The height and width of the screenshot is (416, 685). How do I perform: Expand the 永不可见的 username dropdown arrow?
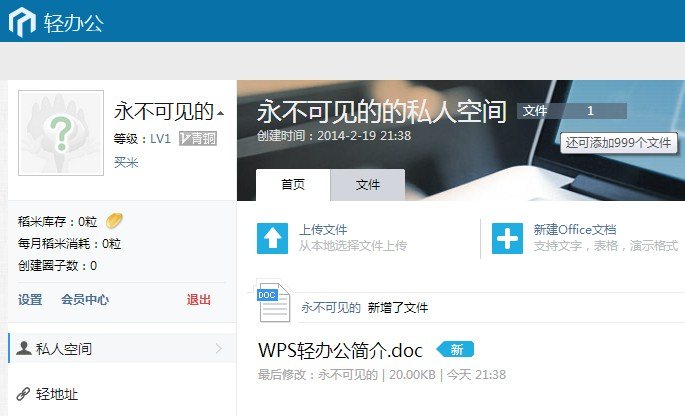[x=221, y=113]
